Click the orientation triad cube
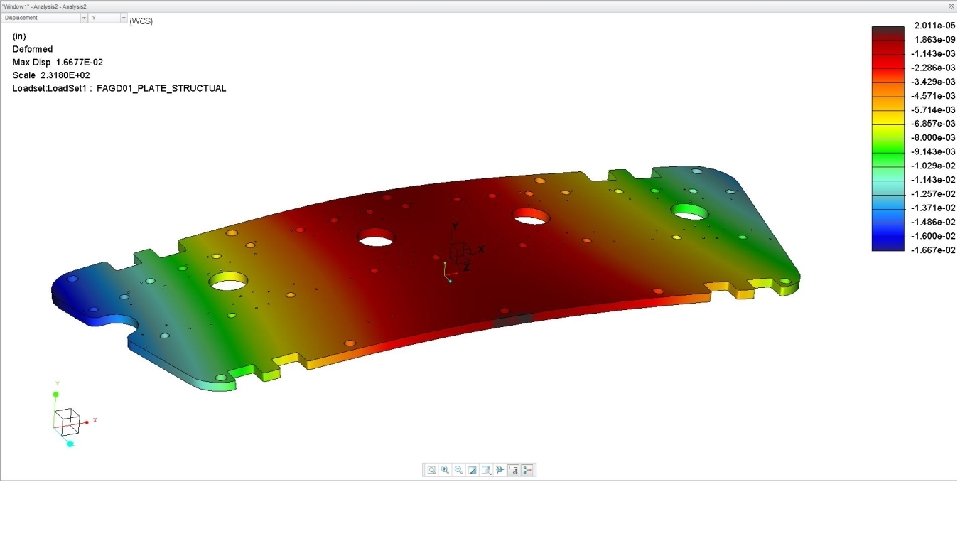960x540 pixels. click(66, 422)
